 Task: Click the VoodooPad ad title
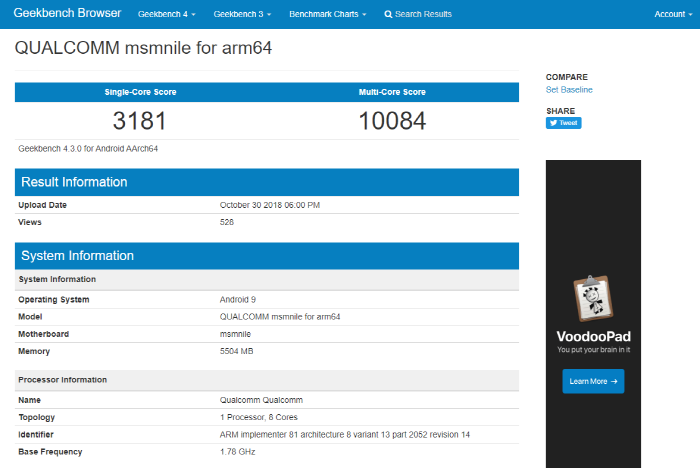[x=593, y=336]
